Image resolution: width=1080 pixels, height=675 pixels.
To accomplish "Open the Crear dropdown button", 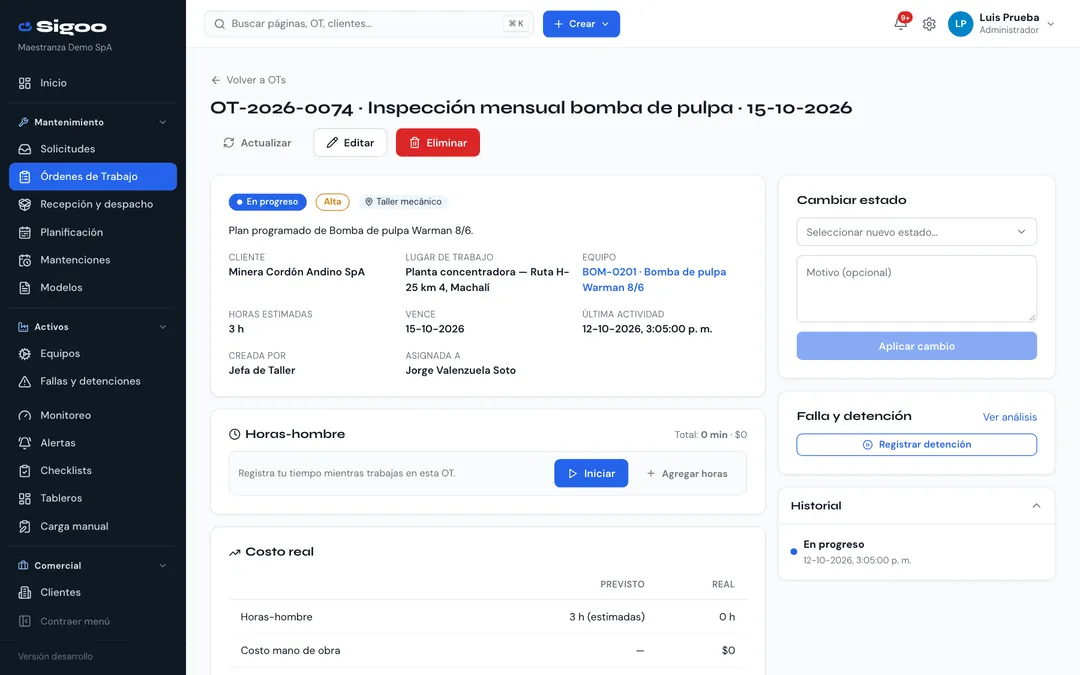I will pyautogui.click(x=581, y=24).
